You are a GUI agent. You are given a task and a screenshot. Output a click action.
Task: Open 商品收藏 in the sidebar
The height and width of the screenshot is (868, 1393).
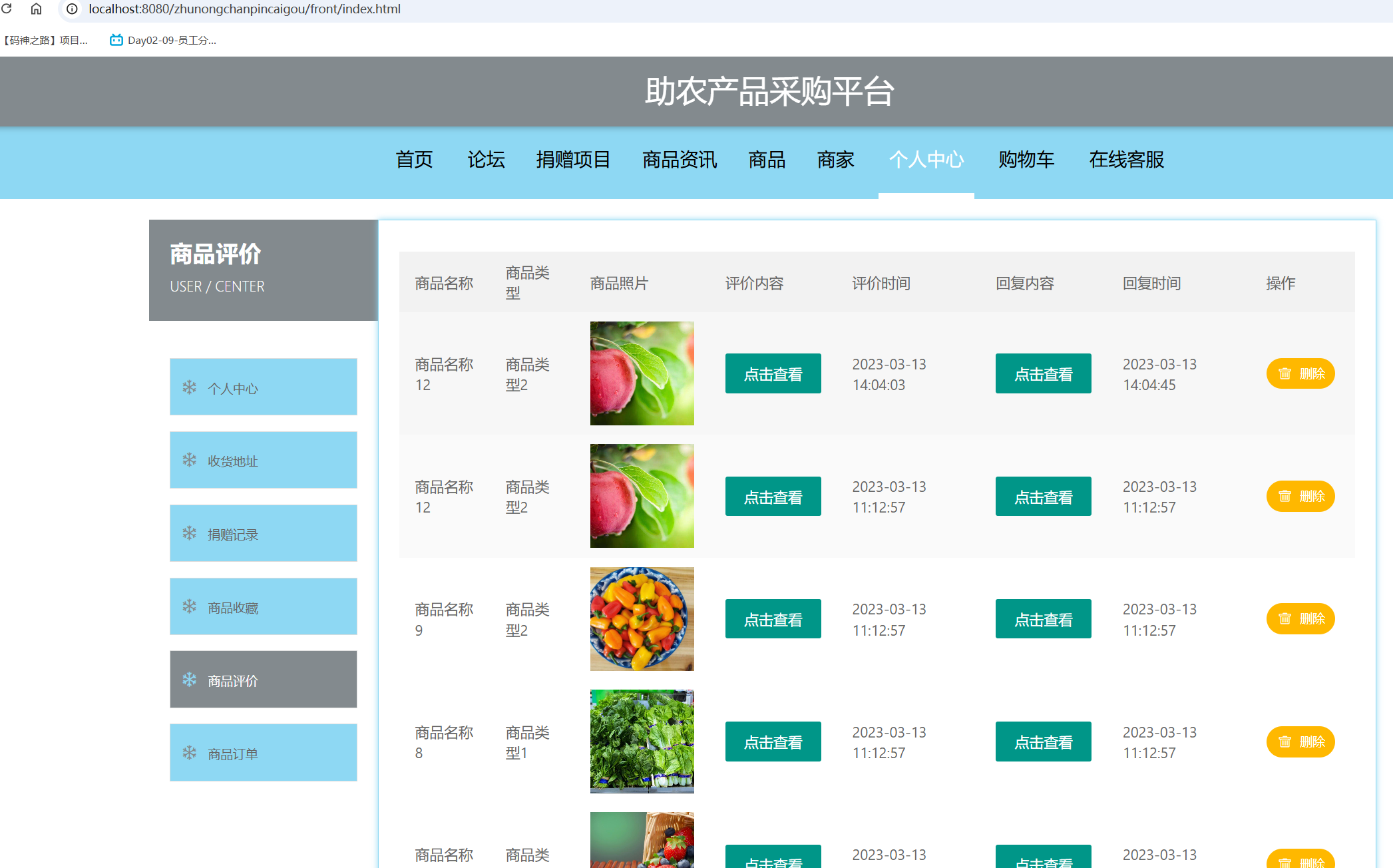pyautogui.click(x=264, y=606)
